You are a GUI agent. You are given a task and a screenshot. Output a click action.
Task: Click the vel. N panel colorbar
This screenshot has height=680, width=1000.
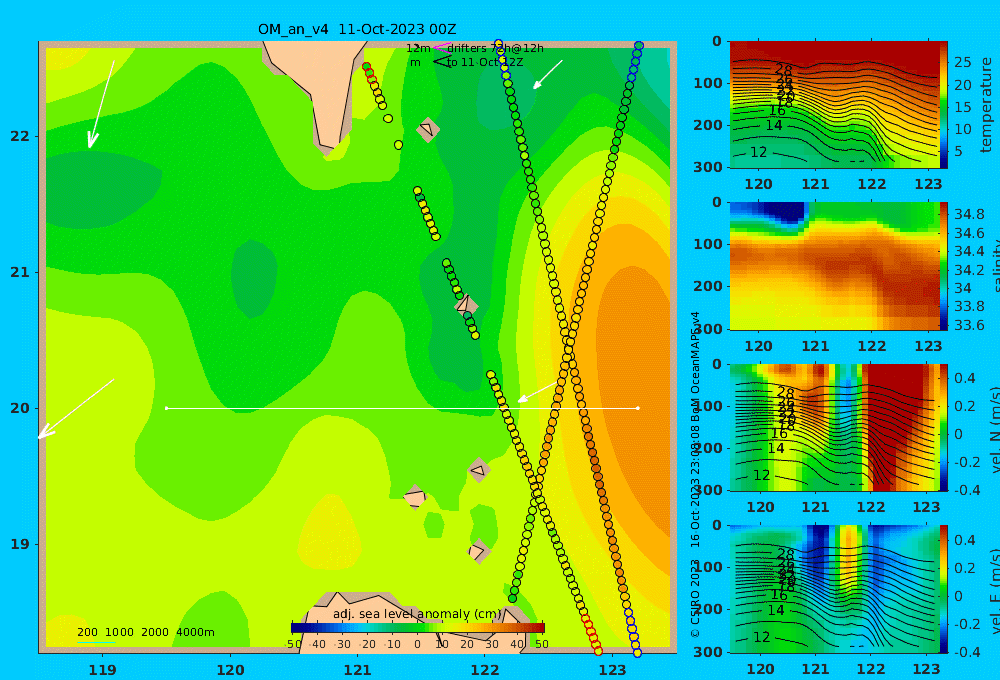click(x=944, y=427)
